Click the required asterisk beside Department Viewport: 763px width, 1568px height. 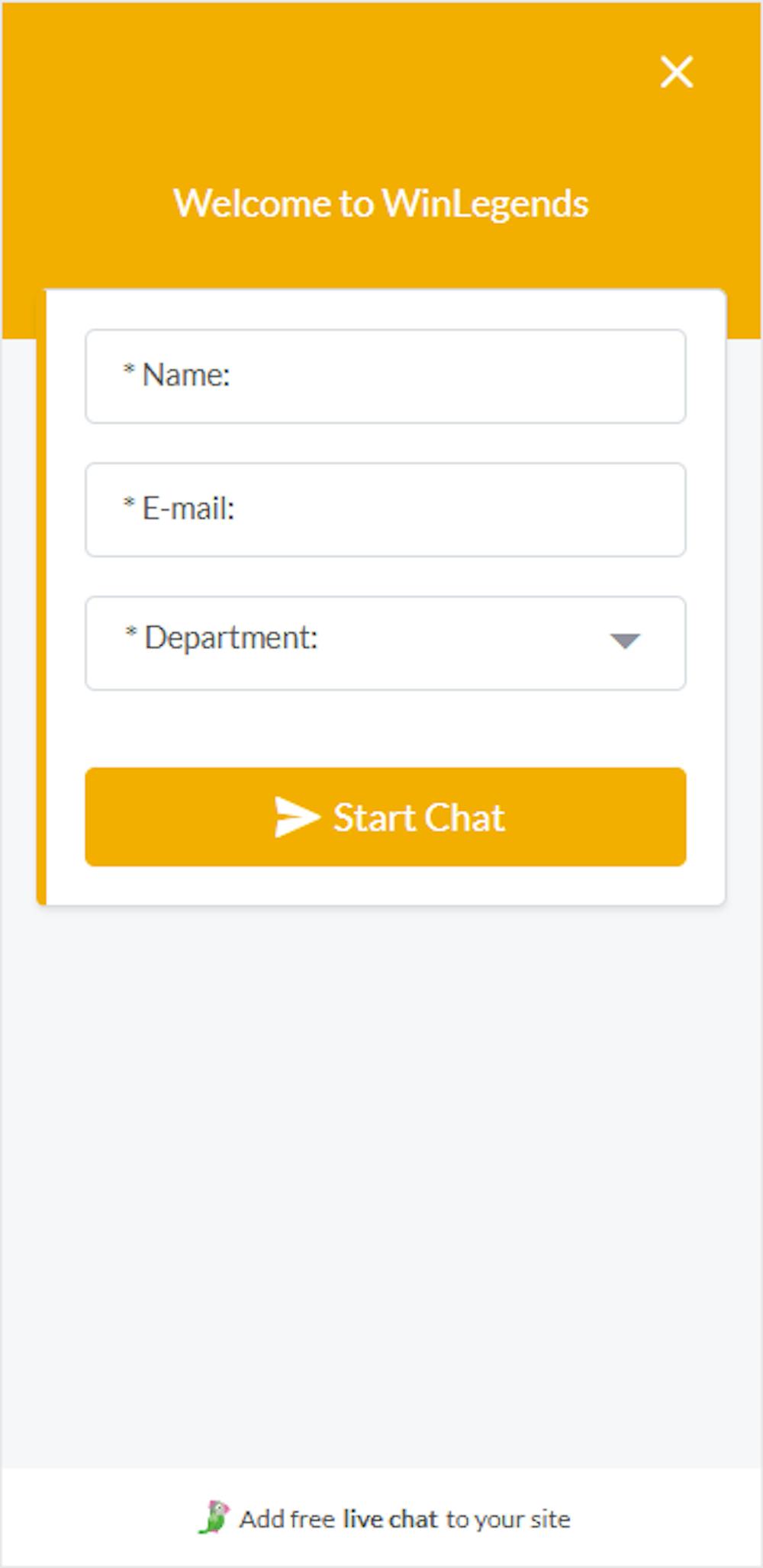click(x=131, y=632)
